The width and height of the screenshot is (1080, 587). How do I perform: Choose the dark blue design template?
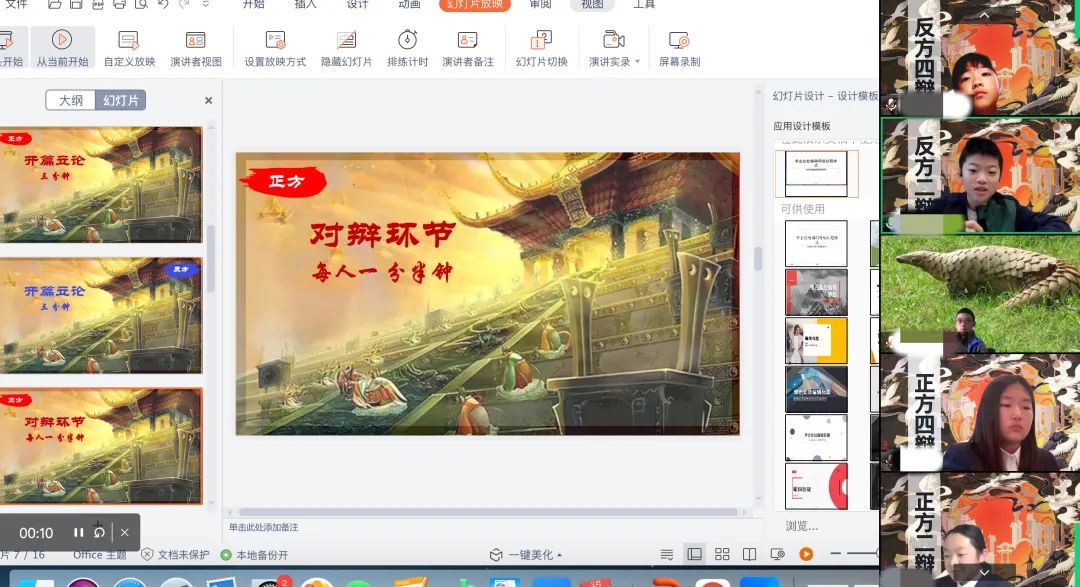click(816, 389)
